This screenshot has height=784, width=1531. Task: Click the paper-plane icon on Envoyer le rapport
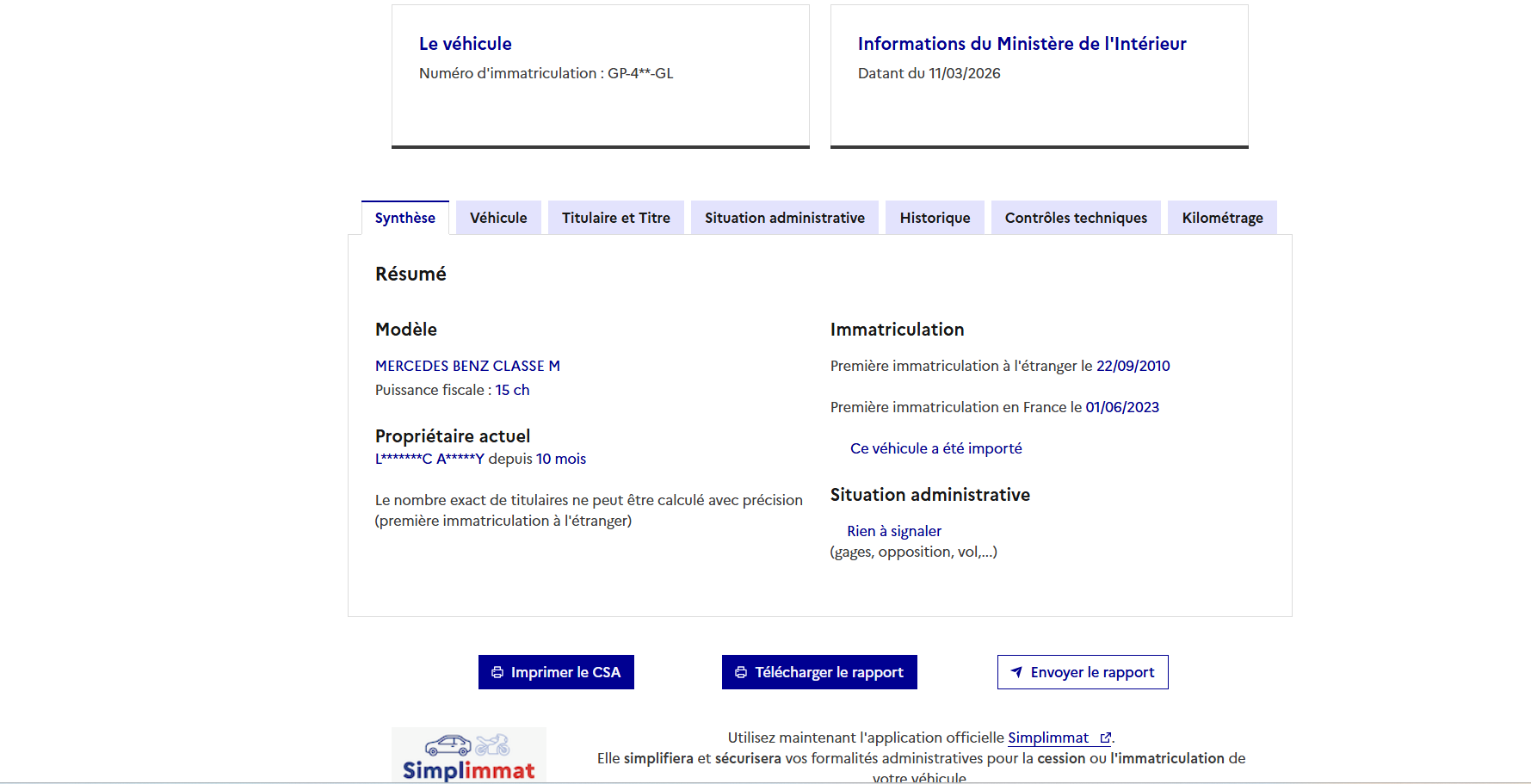[x=1016, y=672]
